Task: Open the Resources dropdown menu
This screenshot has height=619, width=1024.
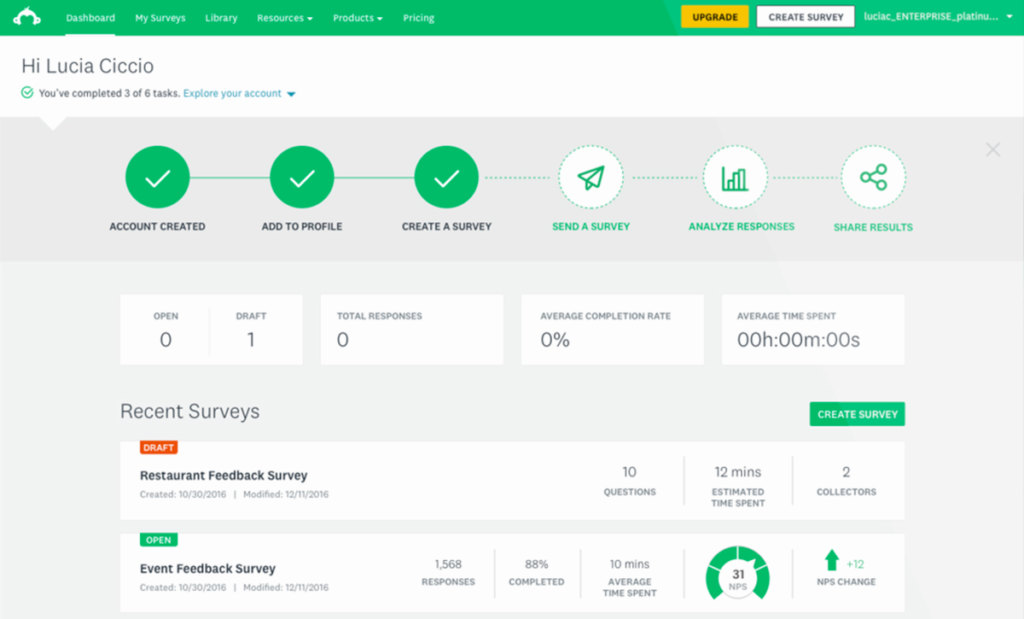Action: [x=284, y=18]
